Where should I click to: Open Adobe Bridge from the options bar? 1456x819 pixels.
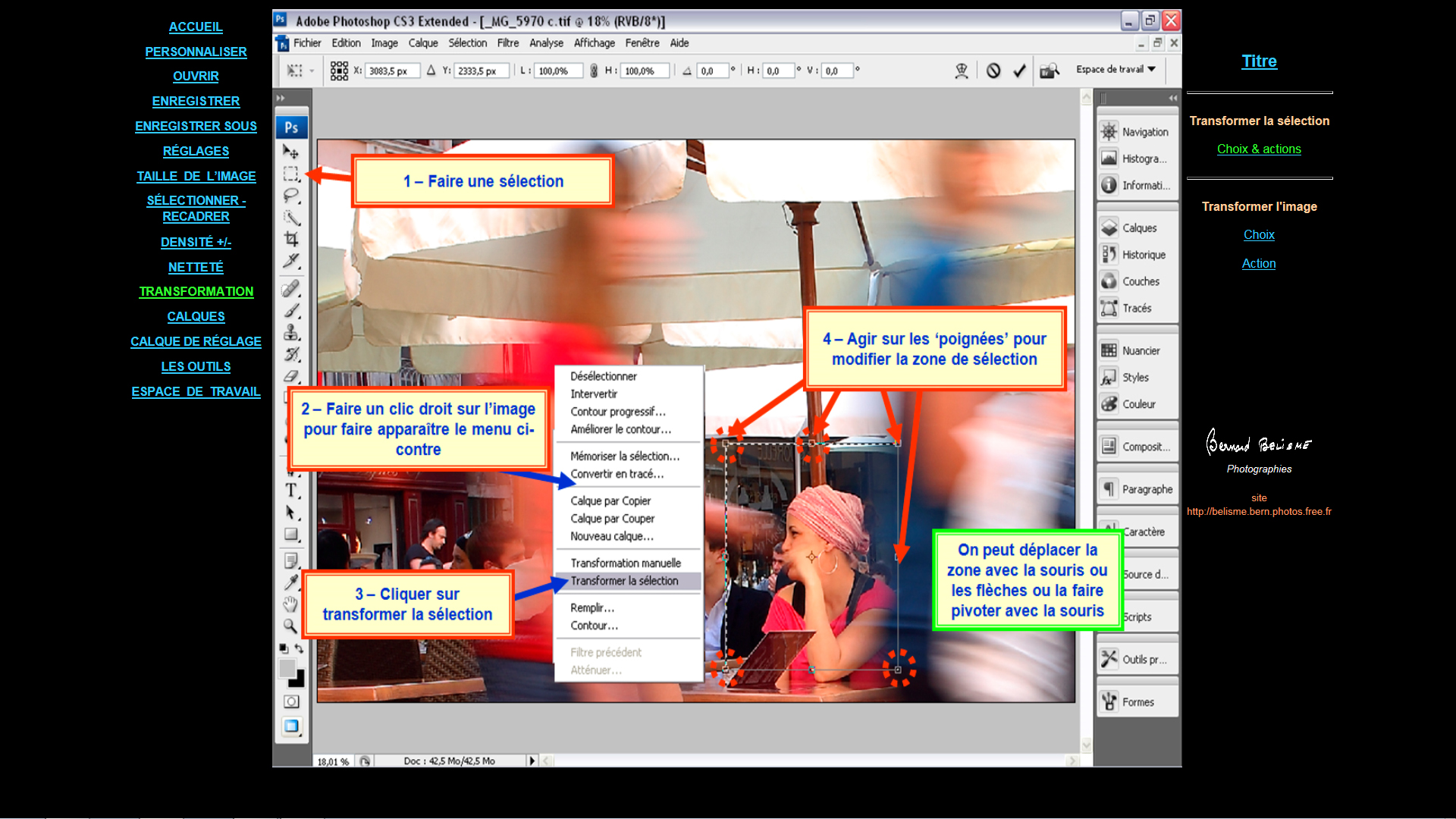point(1050,71)
